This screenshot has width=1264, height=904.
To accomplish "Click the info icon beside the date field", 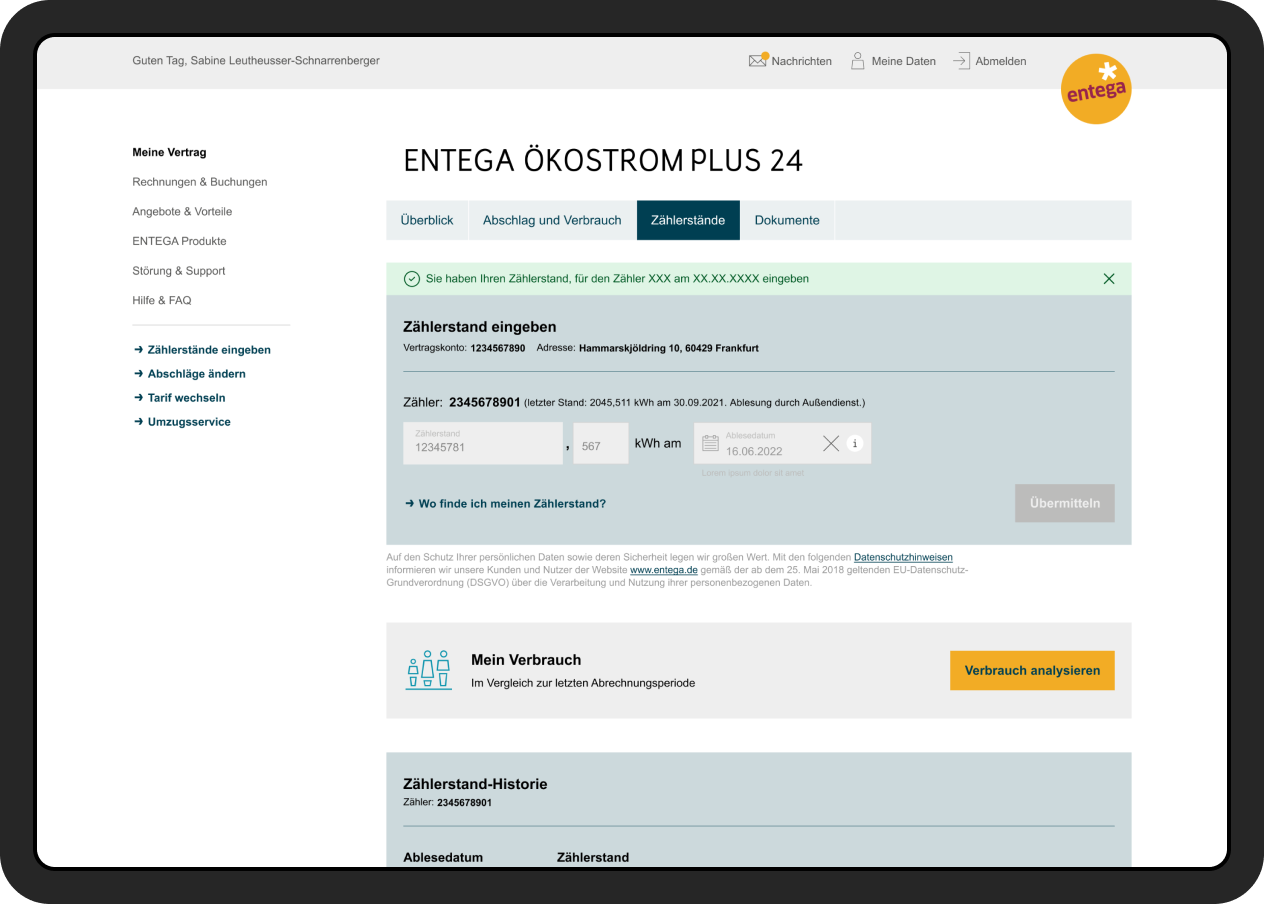I will point(856,443).
